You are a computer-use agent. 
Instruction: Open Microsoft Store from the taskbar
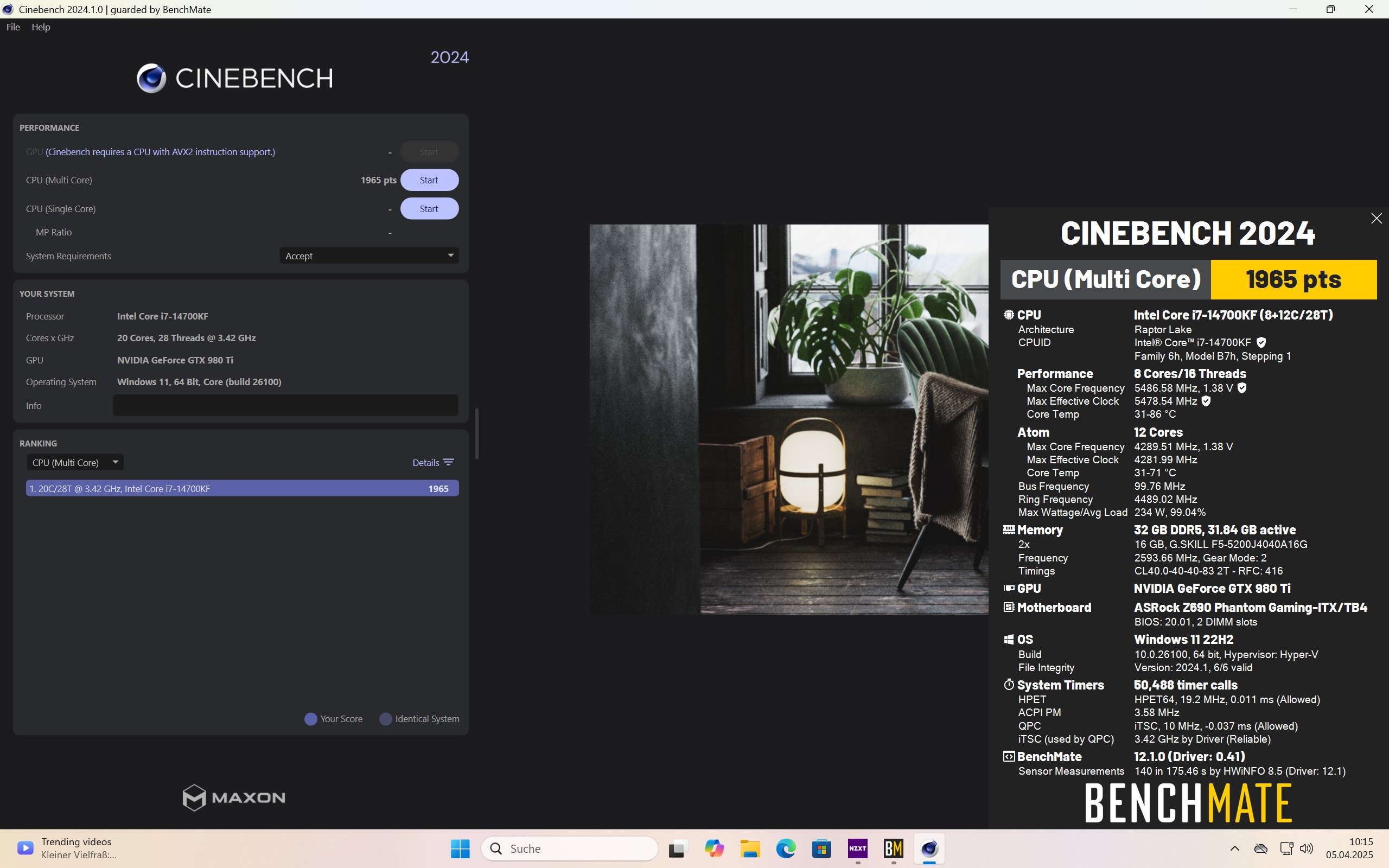coord(821,848)
